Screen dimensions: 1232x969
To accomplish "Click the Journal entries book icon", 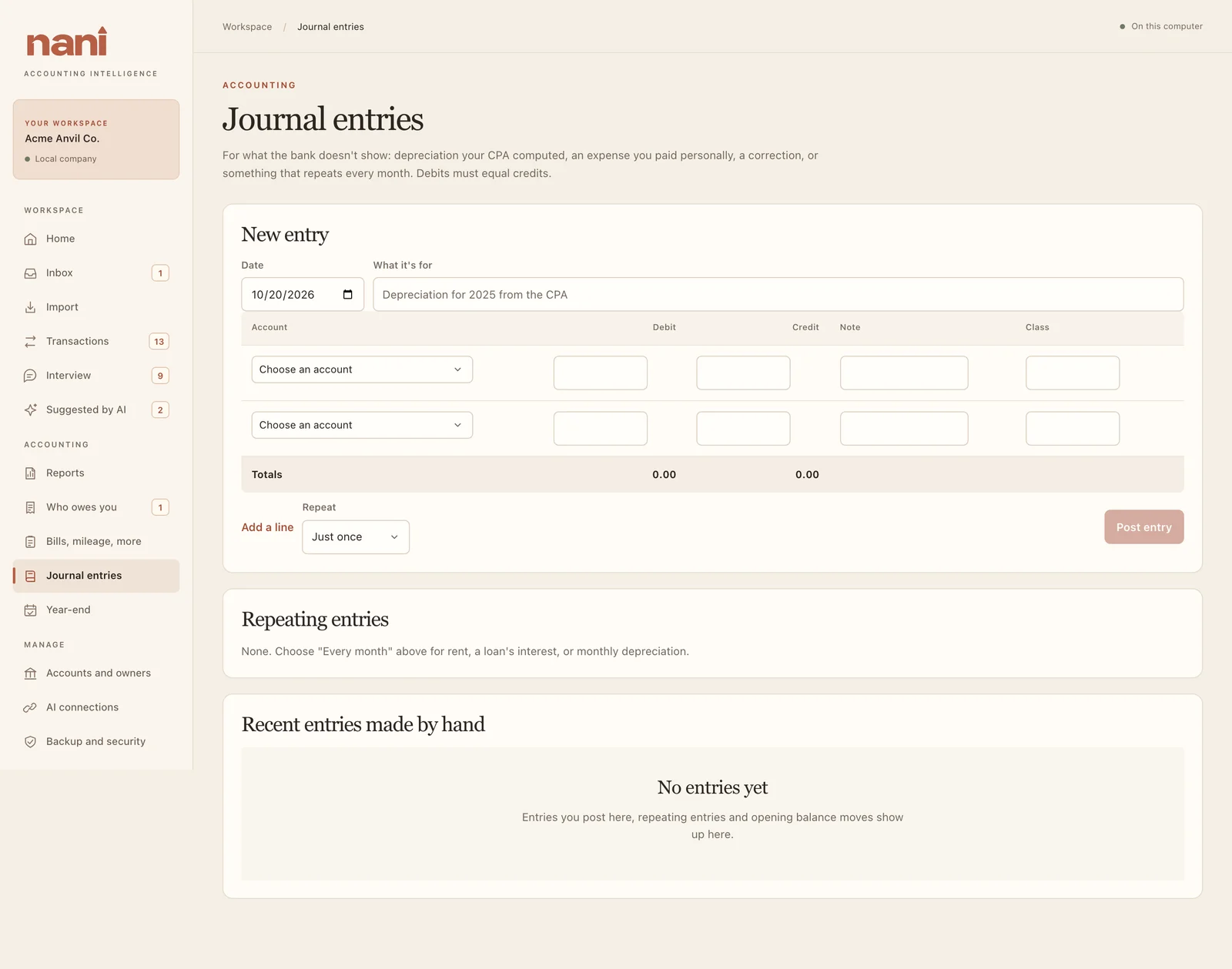I will tap(30, 576).
